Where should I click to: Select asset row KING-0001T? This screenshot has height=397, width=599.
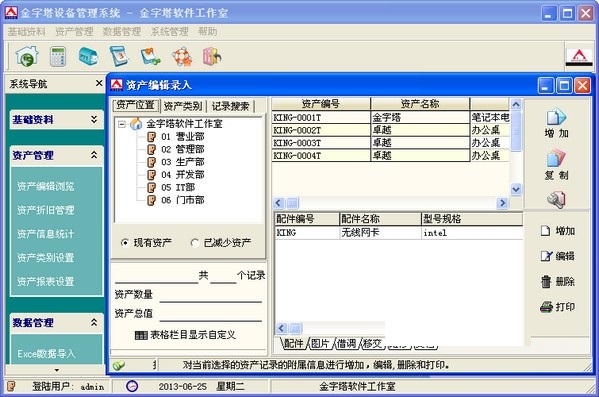coord(390,117)
